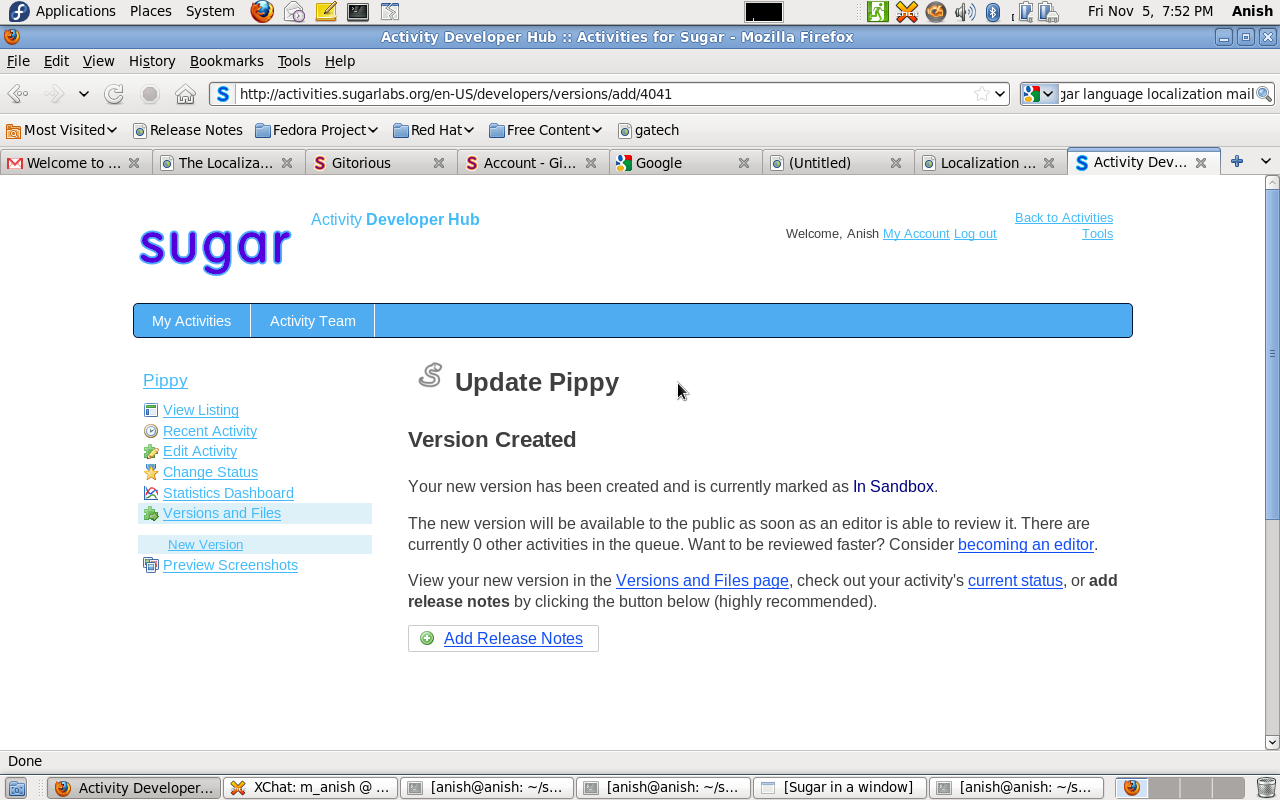
Task: Click the search magnifier icon in search box
Action: 1264,94
